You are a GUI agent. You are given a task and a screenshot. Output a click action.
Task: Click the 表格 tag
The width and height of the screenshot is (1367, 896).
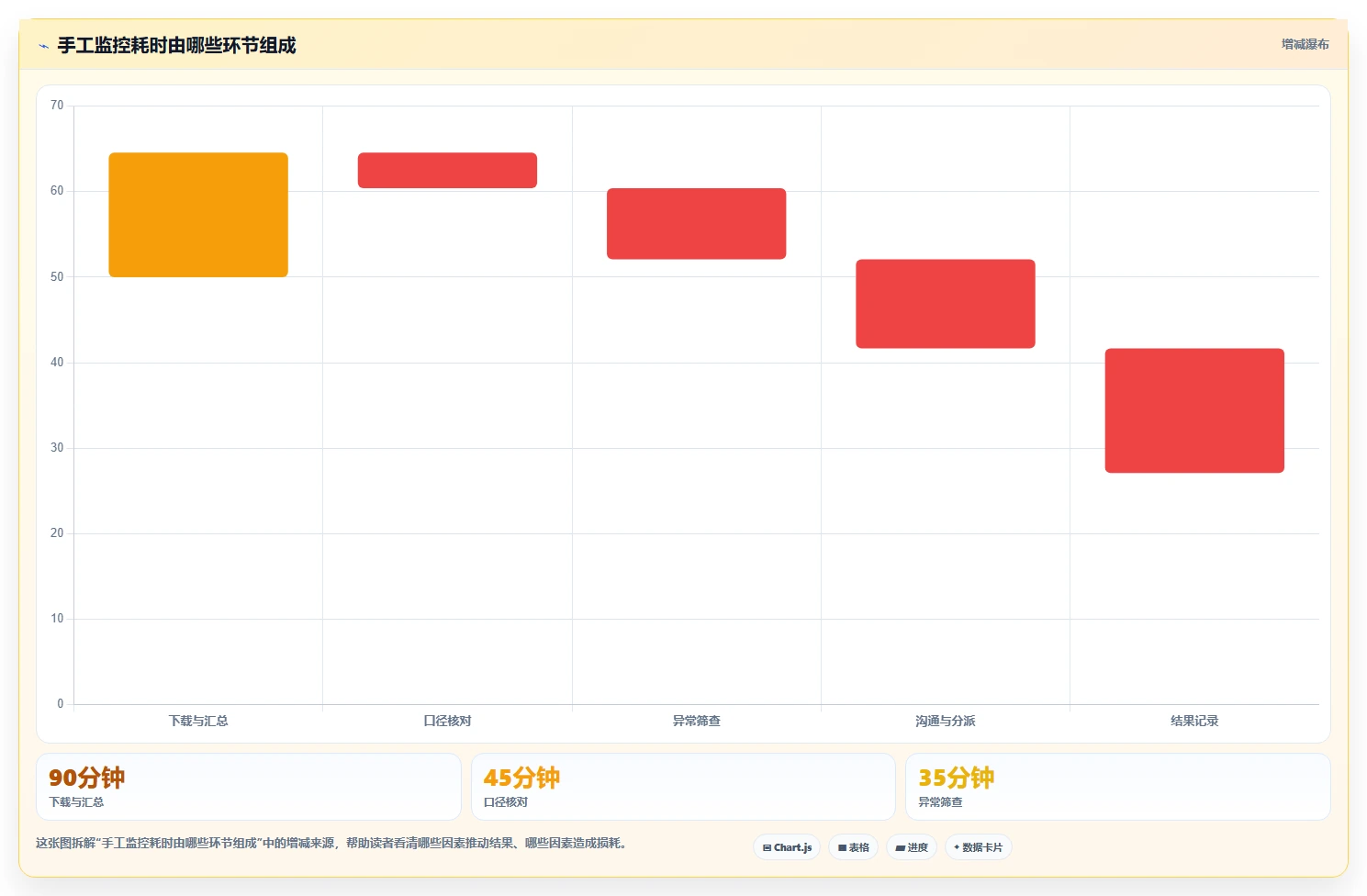point(854,847)
